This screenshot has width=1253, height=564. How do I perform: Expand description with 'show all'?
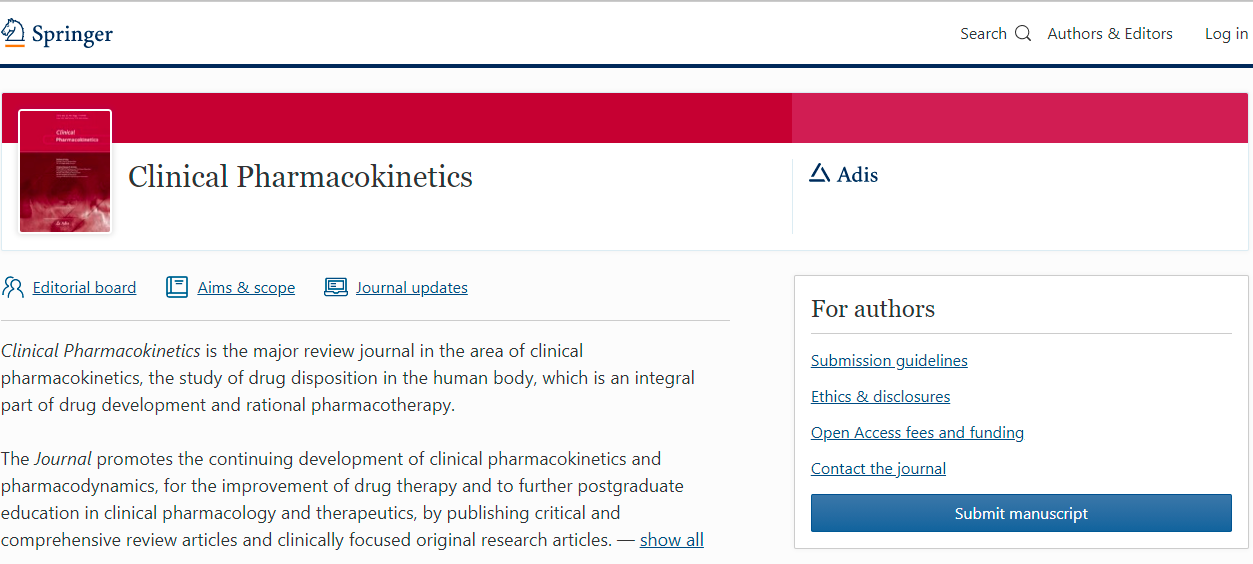(x=671, y=540)
